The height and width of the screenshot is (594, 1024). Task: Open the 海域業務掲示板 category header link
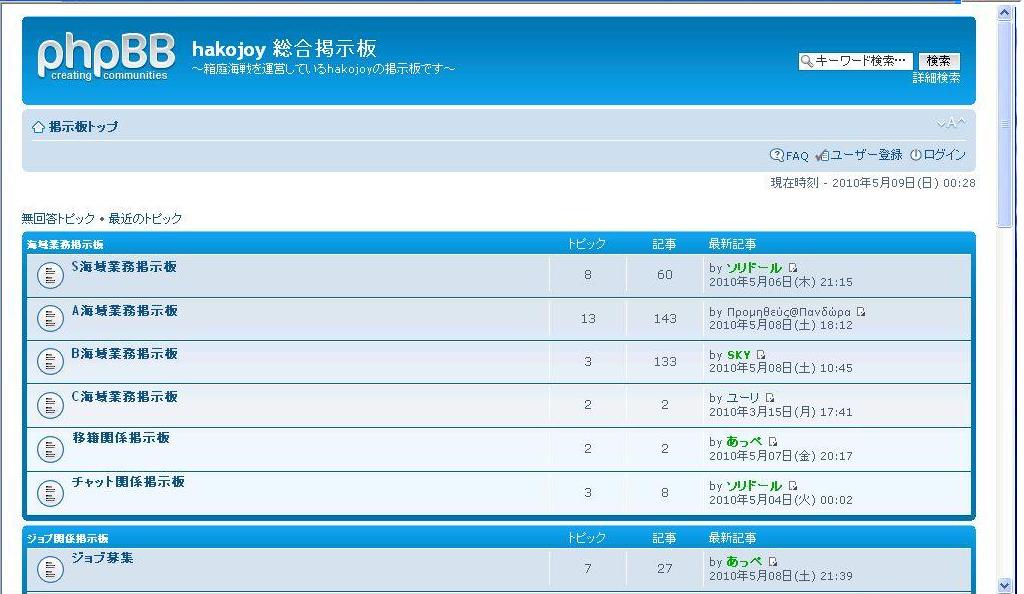(x=65, y=245)
